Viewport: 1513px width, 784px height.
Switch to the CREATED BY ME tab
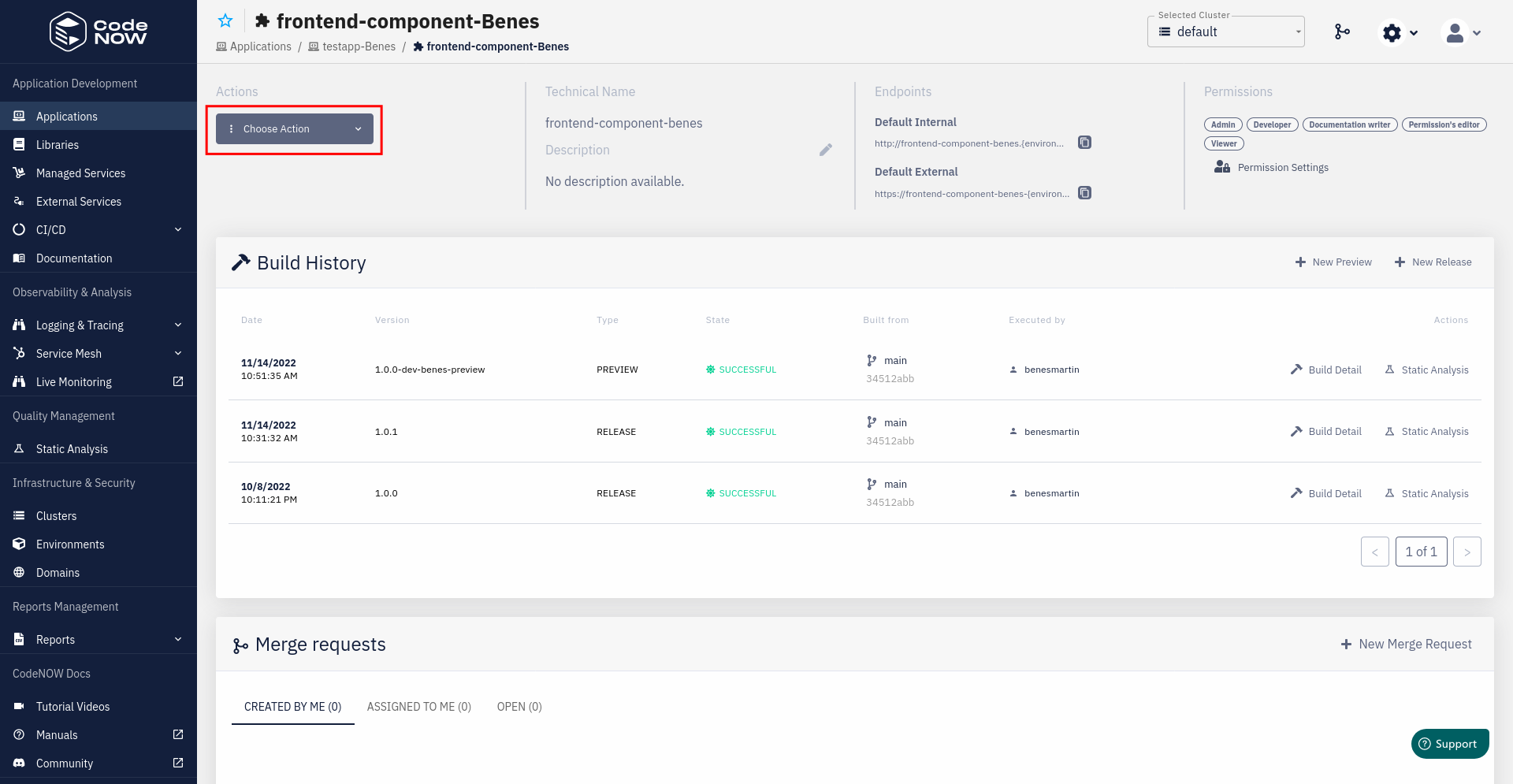pyautogui.click(x=293, y=707)
